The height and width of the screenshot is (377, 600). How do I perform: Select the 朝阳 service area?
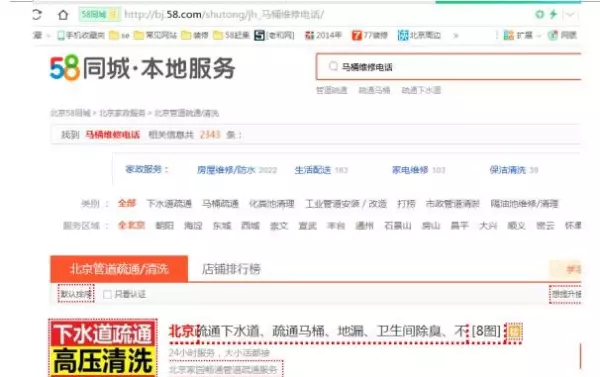point(165,225)
